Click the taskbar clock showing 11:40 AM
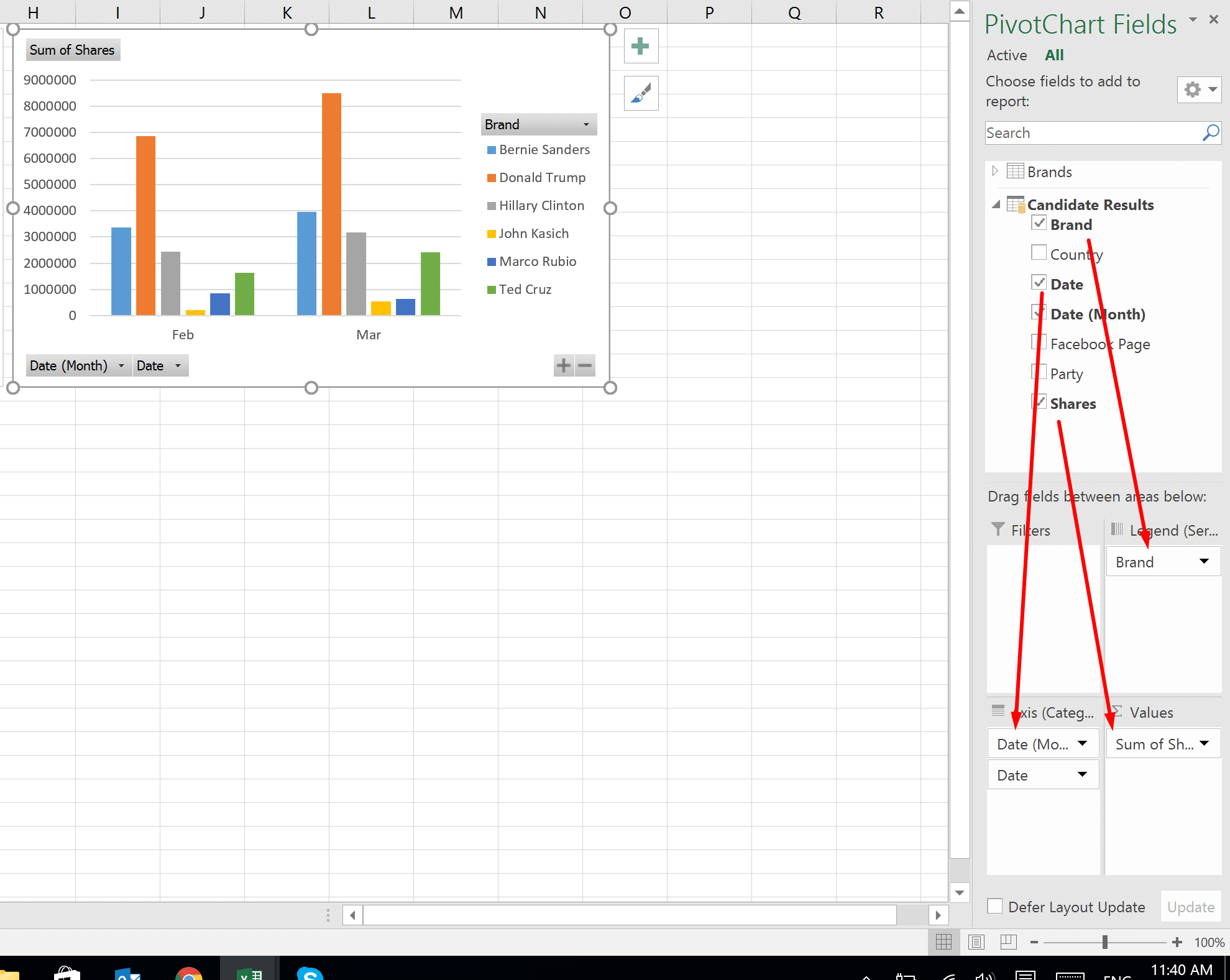Image resolution: width=1230 pixels, height=980 pixels. tap(1182, 969)
